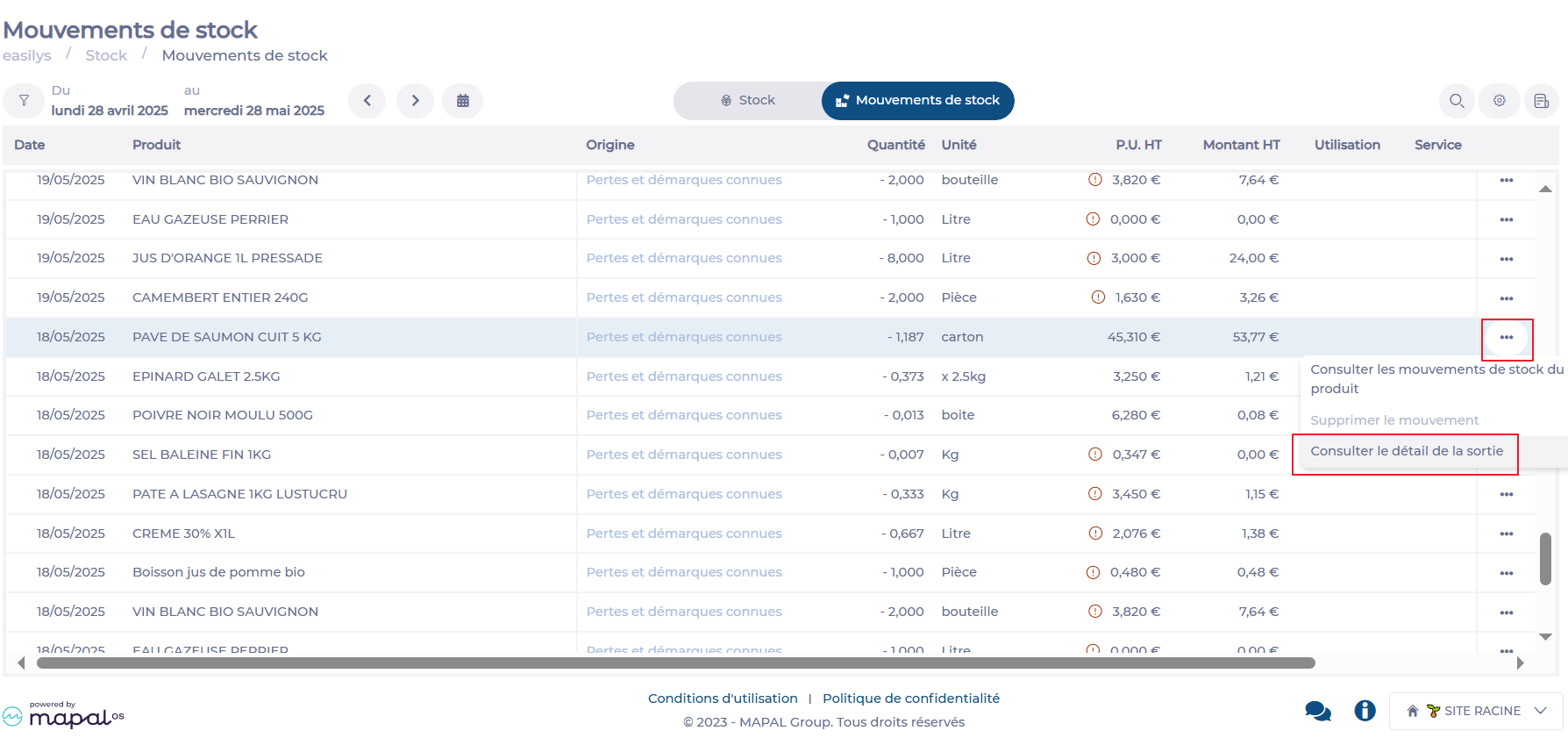Choose Consulter le détail de la sortie
The height and width of the screenshot is (745, 1568).
point(1407,451)
